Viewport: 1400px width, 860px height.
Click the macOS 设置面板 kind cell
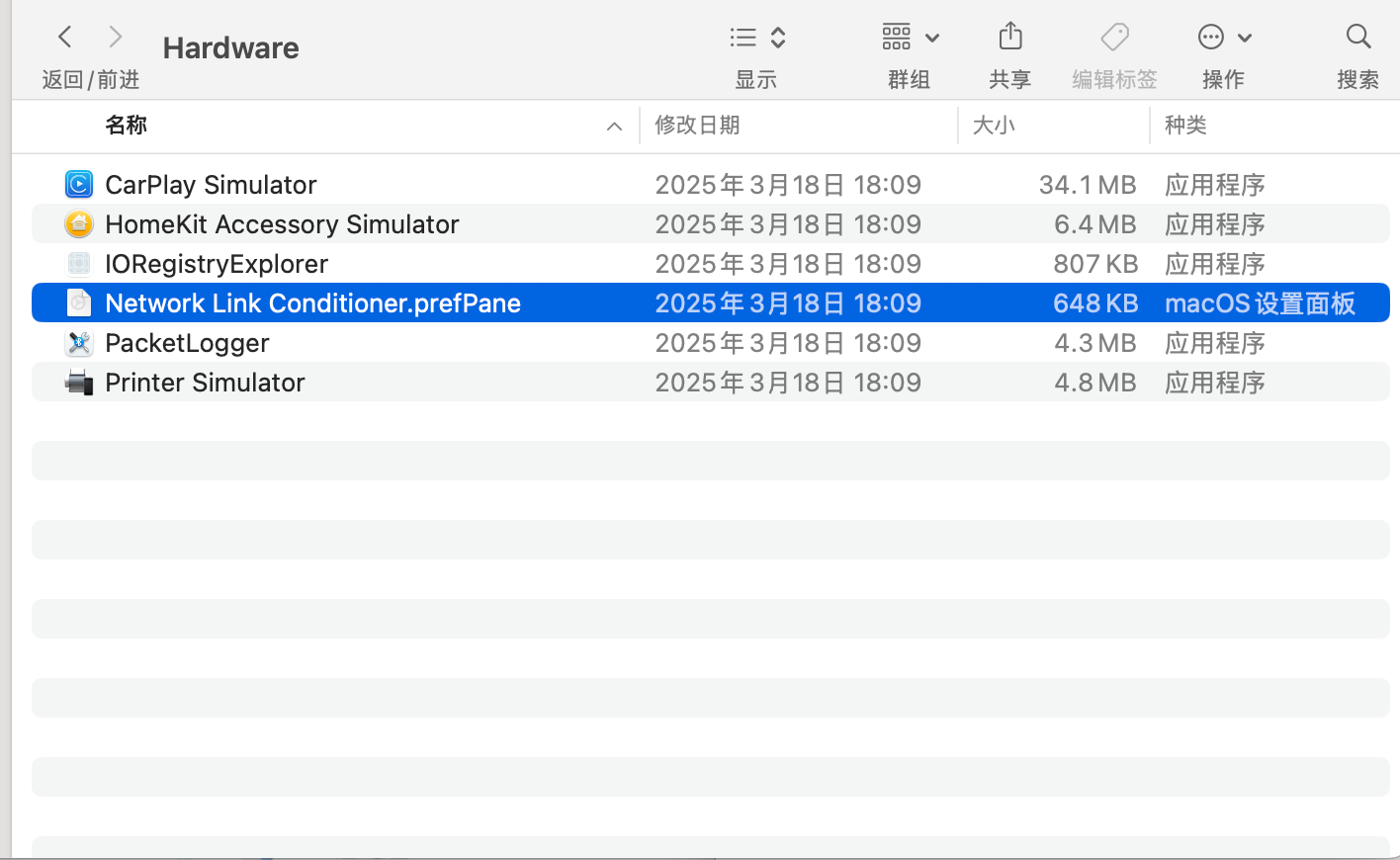(x=1260, y=303)
